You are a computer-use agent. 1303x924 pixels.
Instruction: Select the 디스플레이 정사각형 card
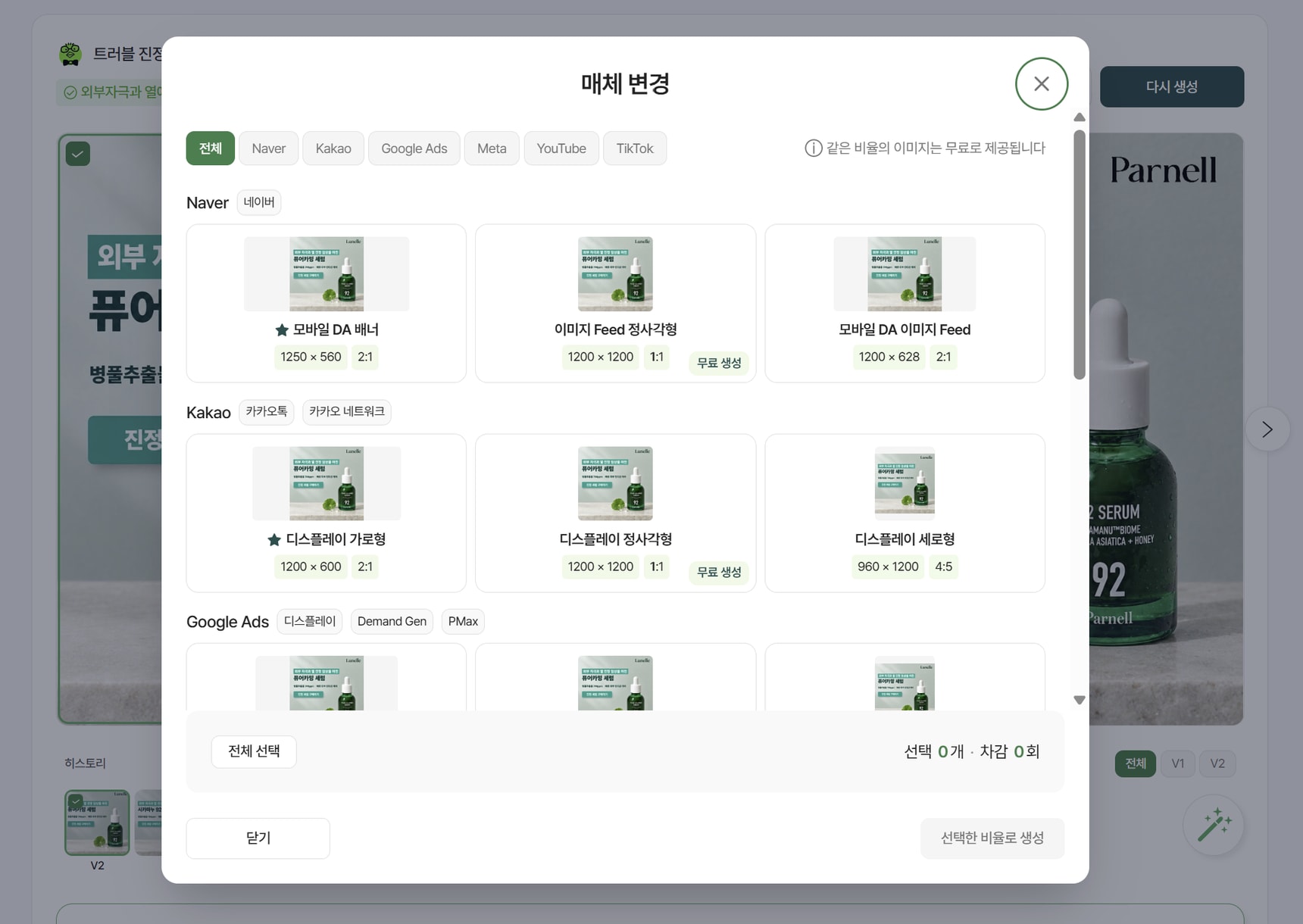[x=616, y=513]
